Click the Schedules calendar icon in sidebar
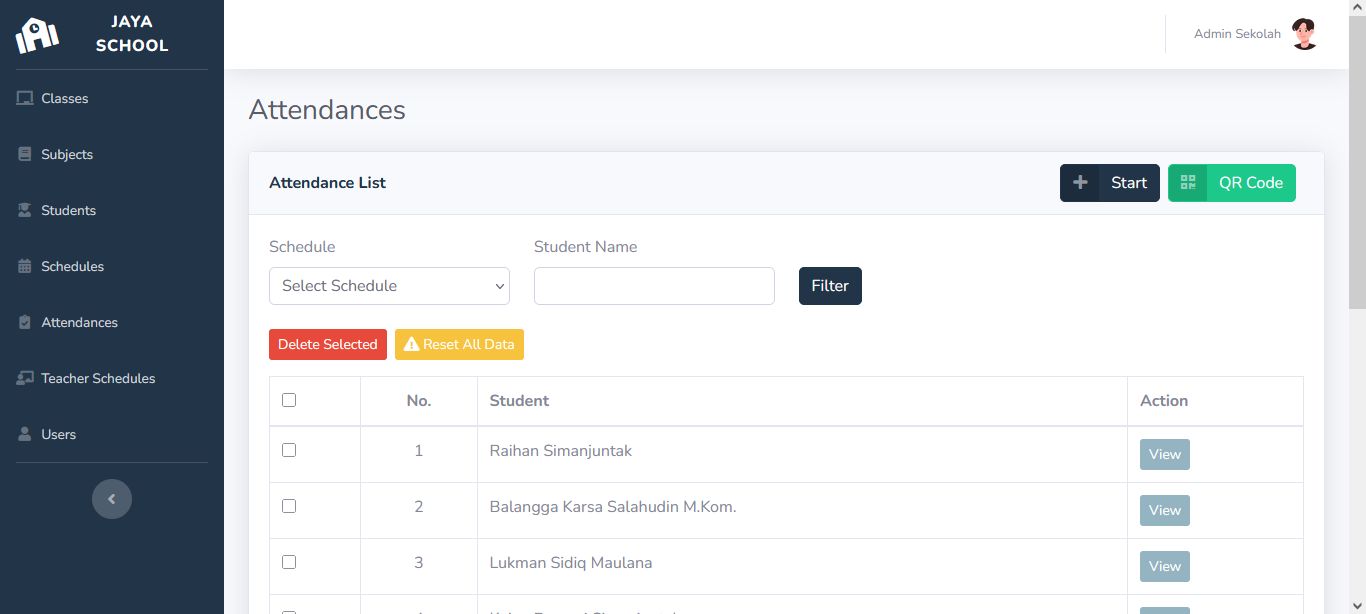The height and width of the screenshot is (614, 1366). tap(25, 266)
